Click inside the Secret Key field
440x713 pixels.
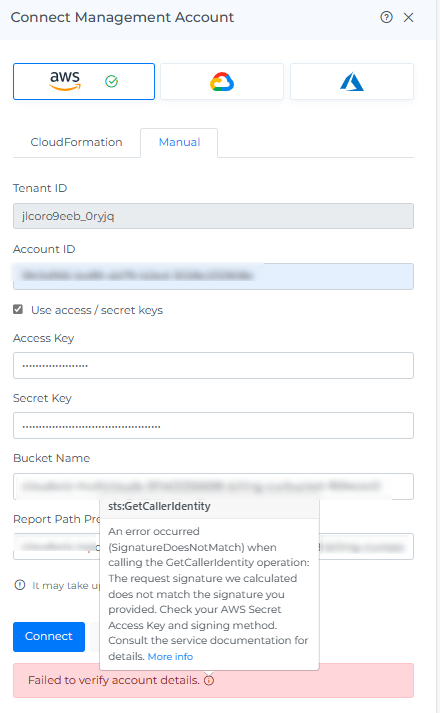pyautogui.click(x=213, y=426)
